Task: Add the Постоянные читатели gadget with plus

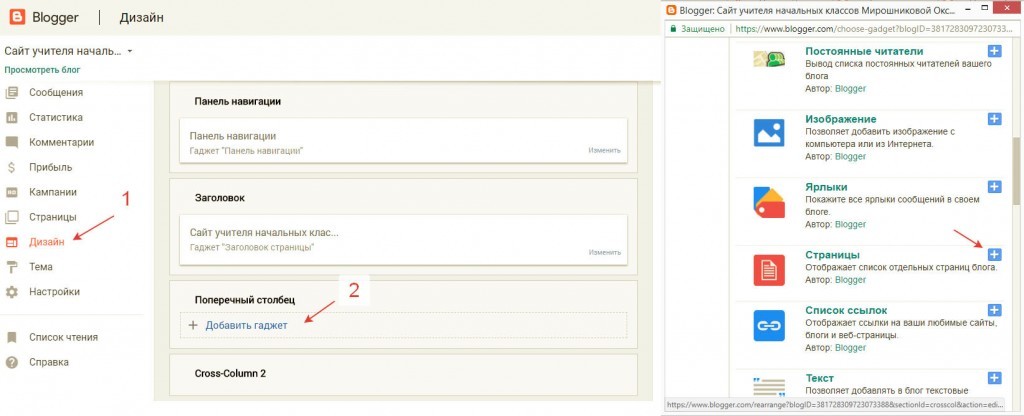Action: [x=994, y=51]
